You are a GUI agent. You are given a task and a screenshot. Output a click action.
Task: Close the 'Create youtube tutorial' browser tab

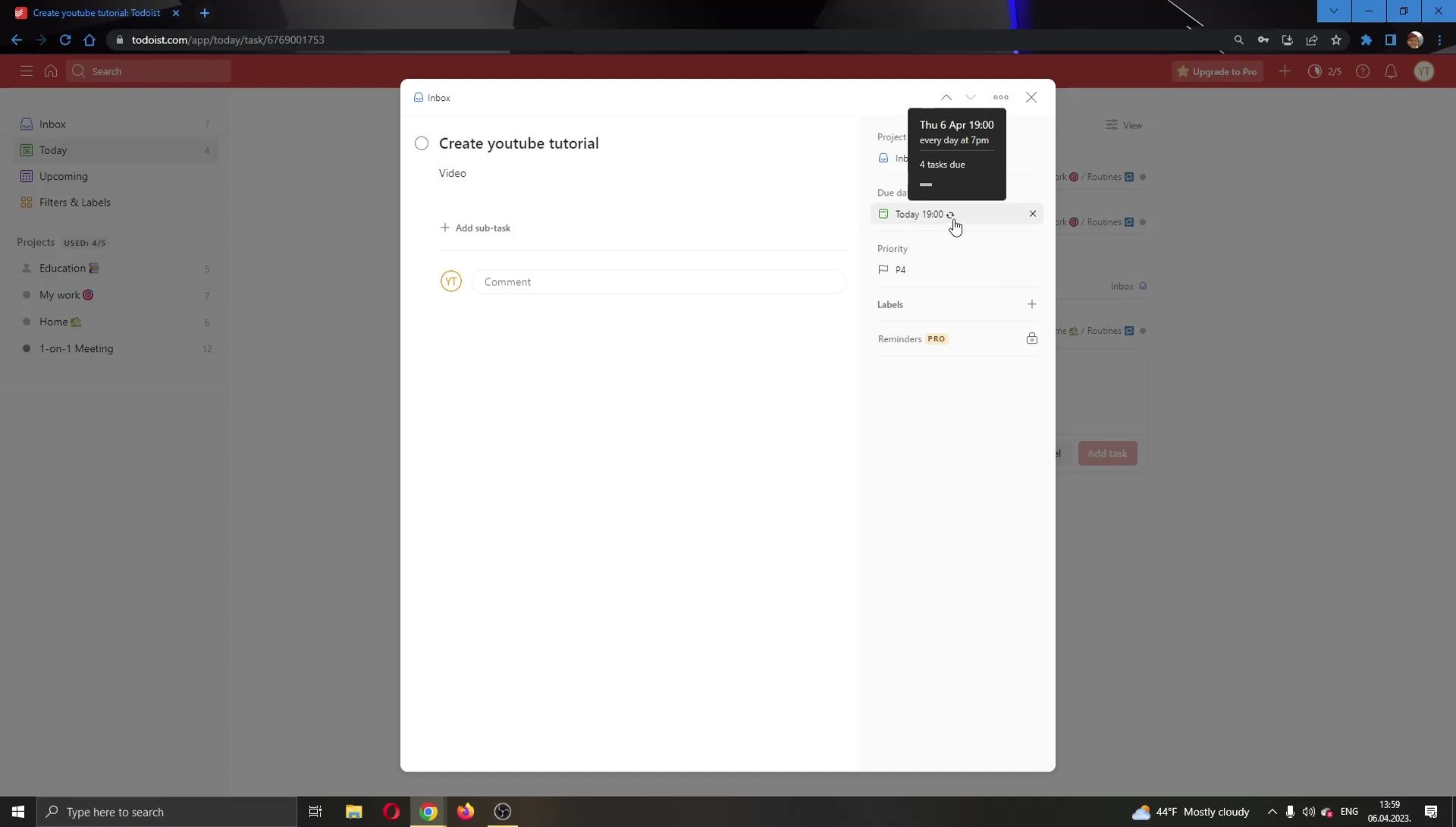176,13
